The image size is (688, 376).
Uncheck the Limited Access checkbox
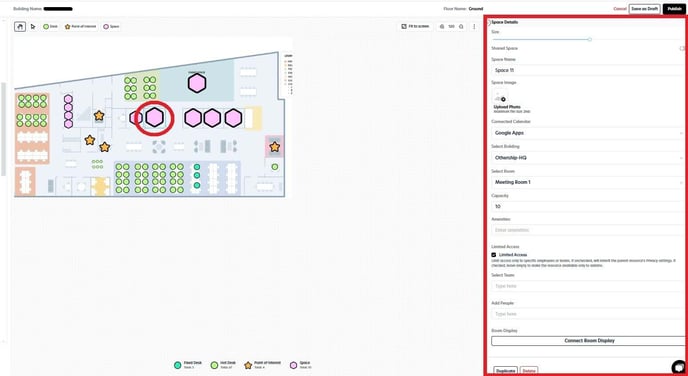tap(494, 254)
